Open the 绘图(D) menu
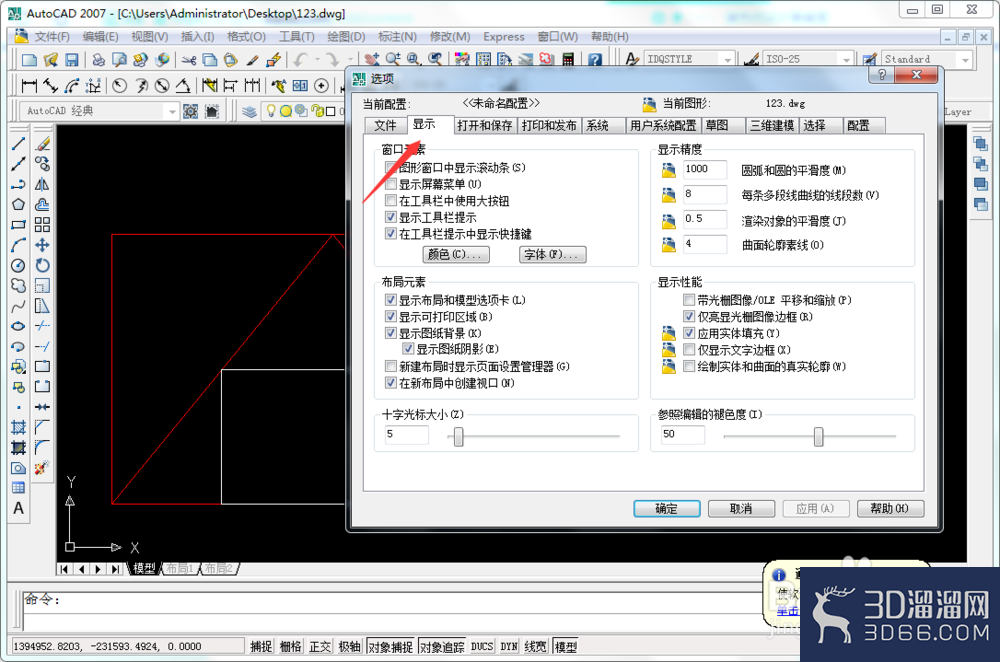 [x=346, y=37]
